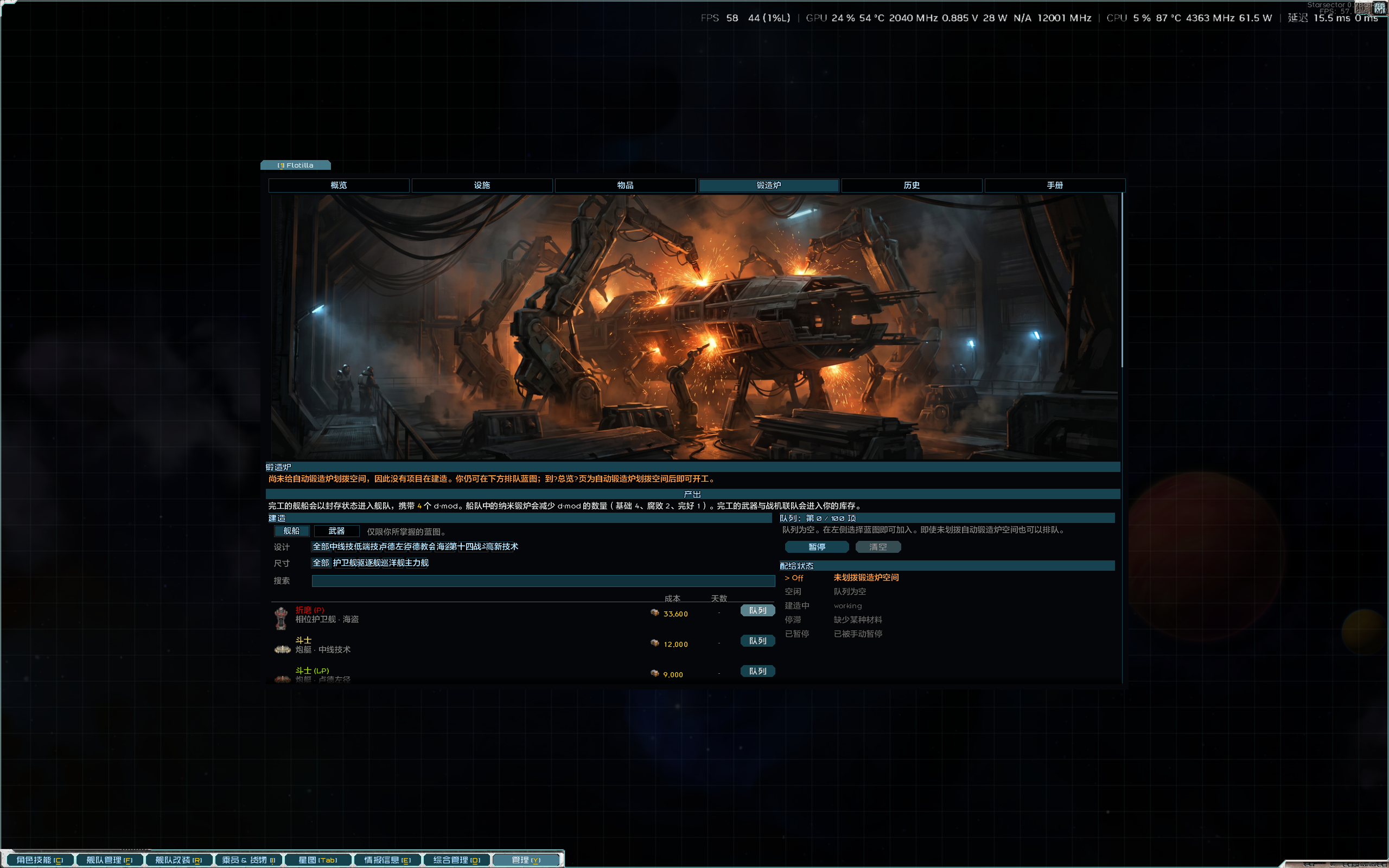
Task: Open the 物品 tab
Action: pyautogui.click(x=625, y=186)
